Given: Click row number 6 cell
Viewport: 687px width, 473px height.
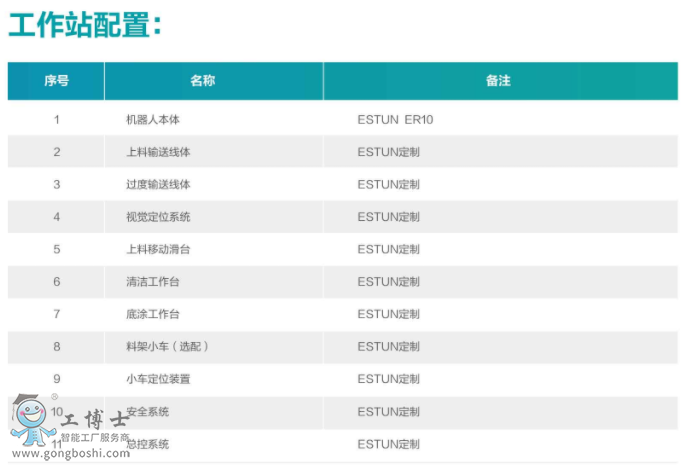Looking at the screenshot, I should point(57,282).
